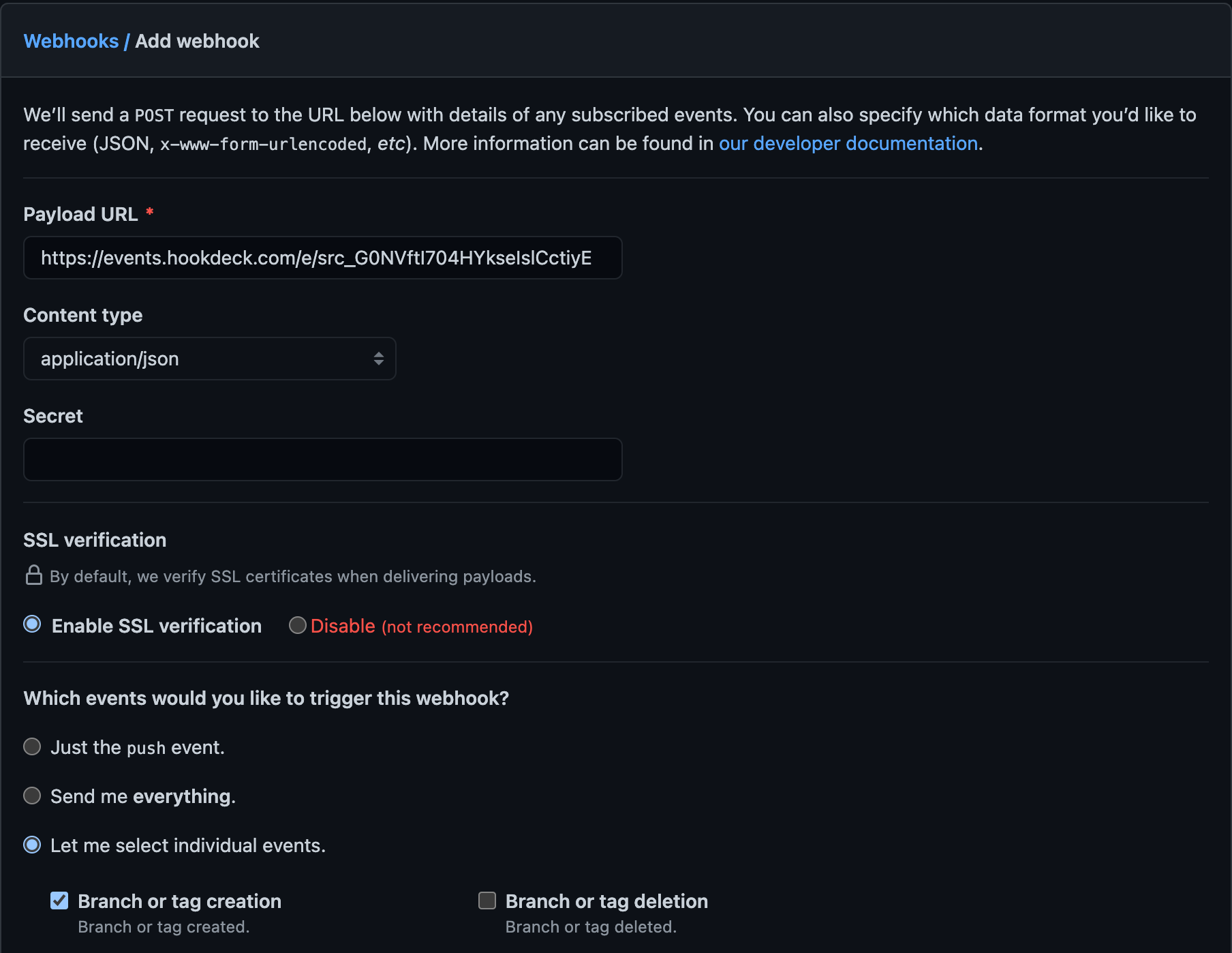
Task: Uncheck the Branch or tag creation checkbox
Action: click(59, 901)
